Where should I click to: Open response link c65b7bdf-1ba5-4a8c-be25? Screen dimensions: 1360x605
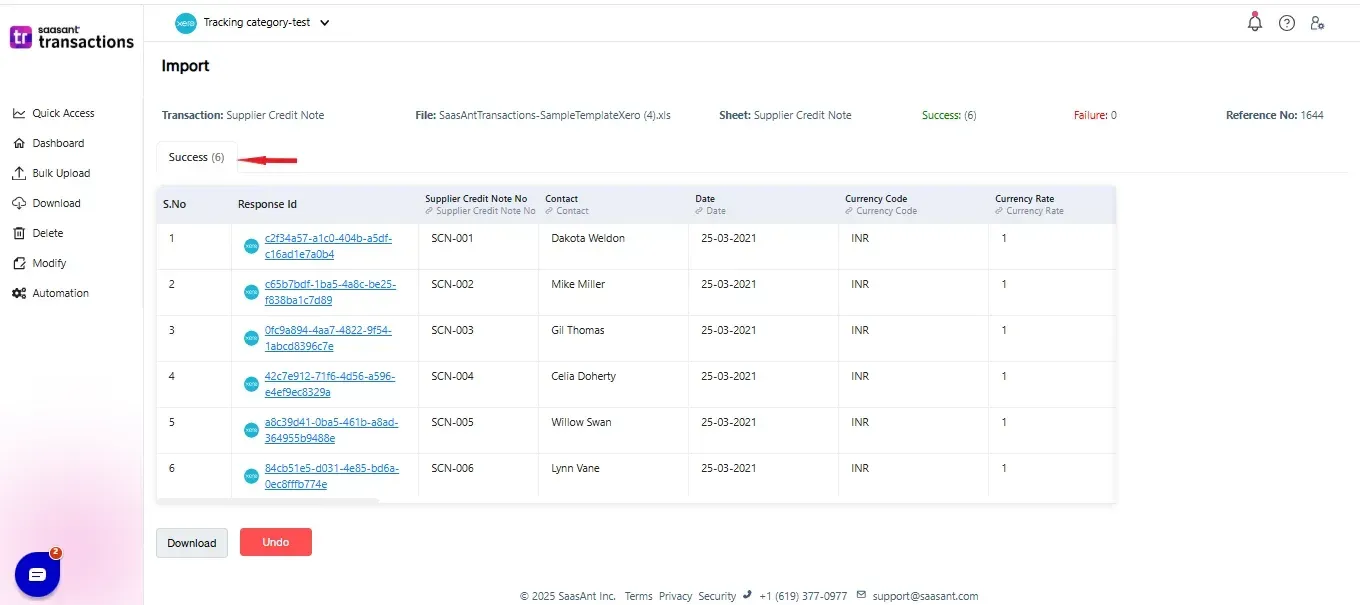click(330, 292)
